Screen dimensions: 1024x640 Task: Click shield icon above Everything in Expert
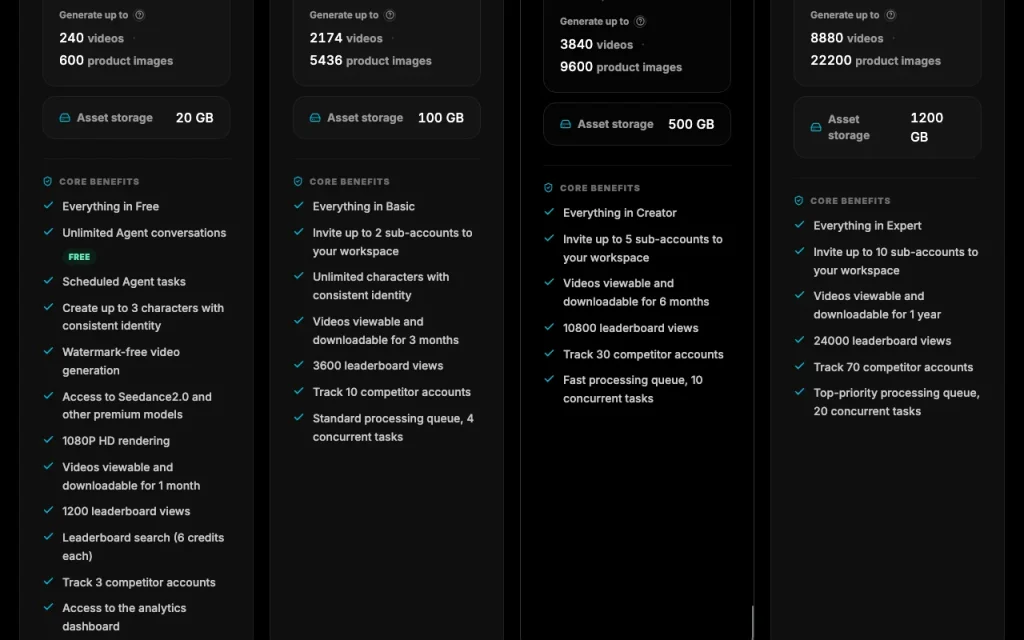click(799, 200)
